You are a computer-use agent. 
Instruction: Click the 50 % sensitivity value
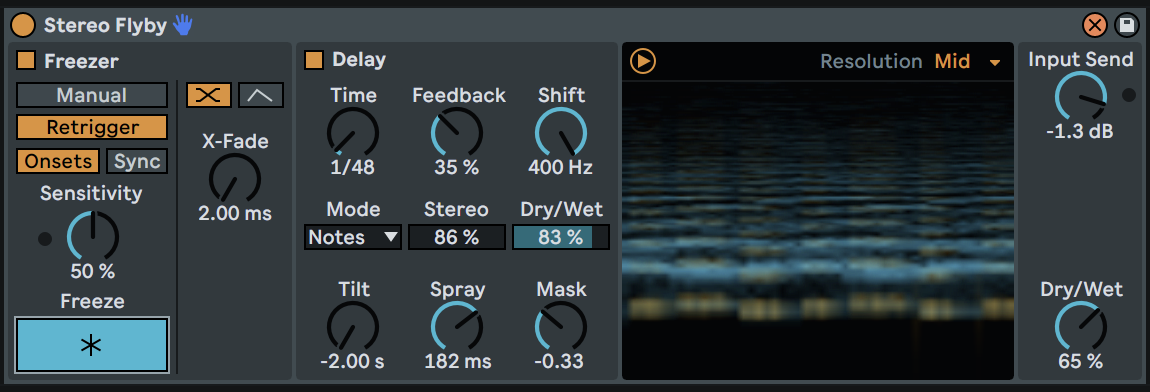[x=92, y=272]
